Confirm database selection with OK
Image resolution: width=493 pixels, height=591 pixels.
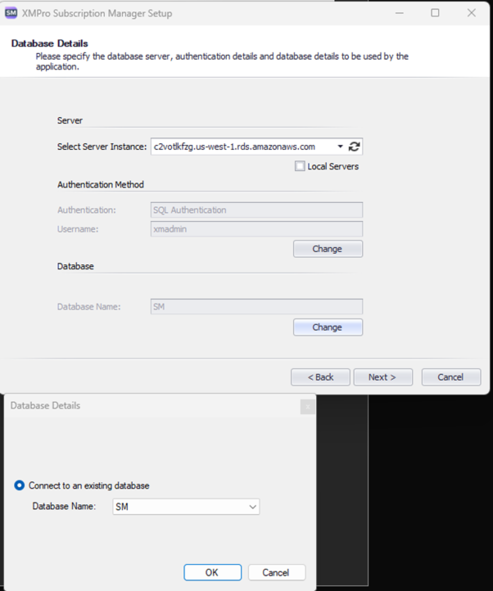pyautogui.click(x=212, y=573)
